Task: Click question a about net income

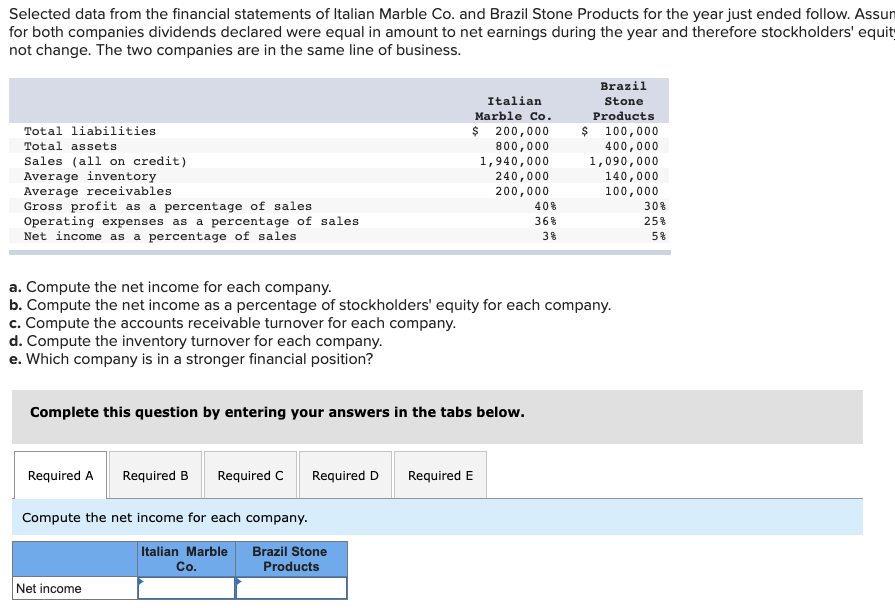Action: [170, 287]
